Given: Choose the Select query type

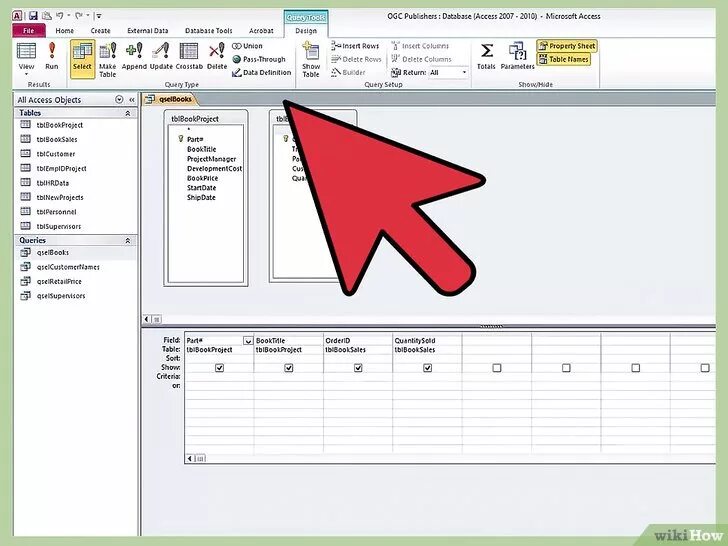Looking at the screenshot, I should pyautogui.click(x=82, y=57).
